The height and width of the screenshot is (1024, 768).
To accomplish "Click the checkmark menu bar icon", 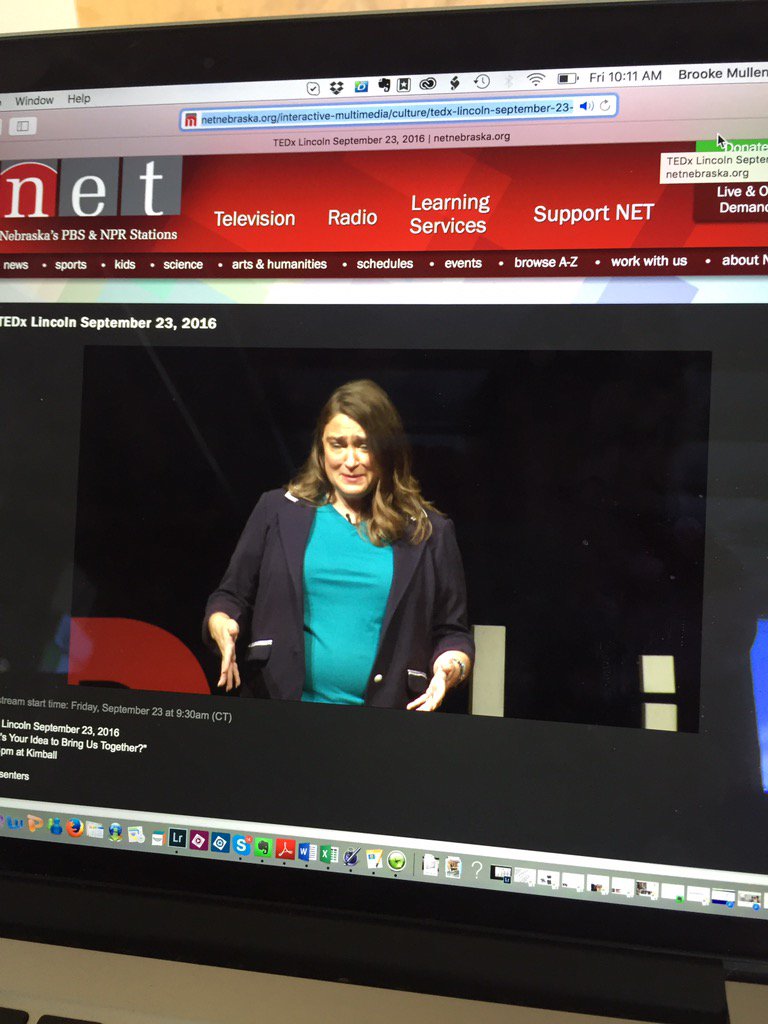I will pos(313,88).
